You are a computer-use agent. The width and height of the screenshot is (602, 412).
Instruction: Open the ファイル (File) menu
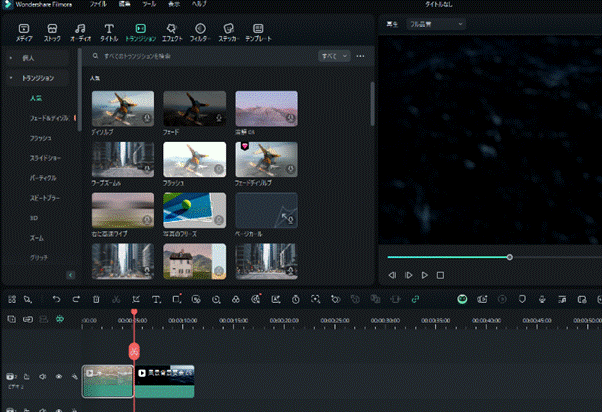click(x=98, y=4)
